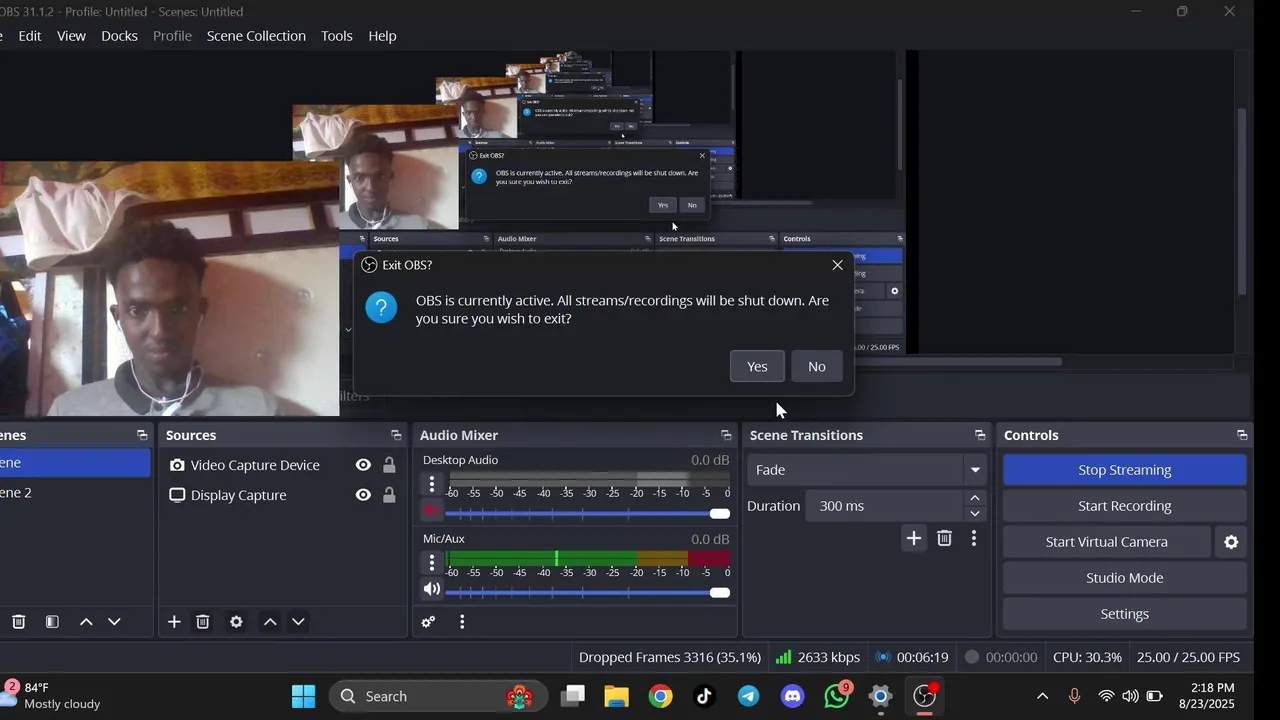
Task: Remove selected source trash icon
Action: point(202,622)
